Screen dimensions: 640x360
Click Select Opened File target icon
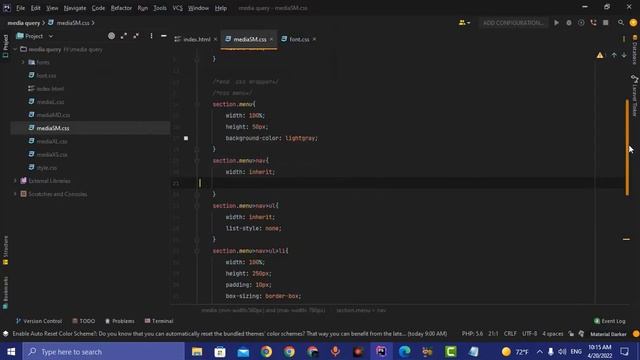[x=111, y=36]
